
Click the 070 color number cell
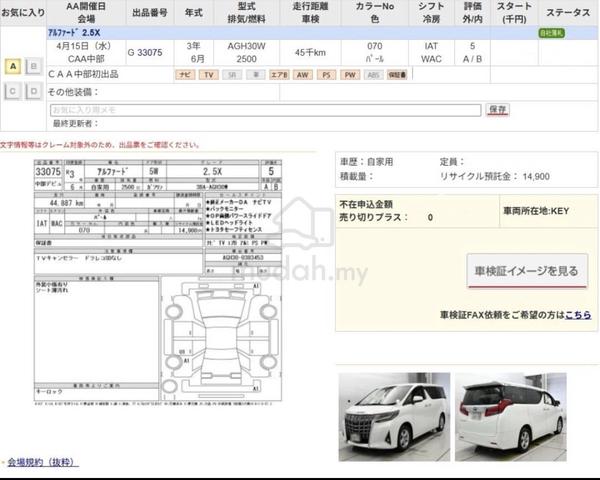tap(375, 46)
